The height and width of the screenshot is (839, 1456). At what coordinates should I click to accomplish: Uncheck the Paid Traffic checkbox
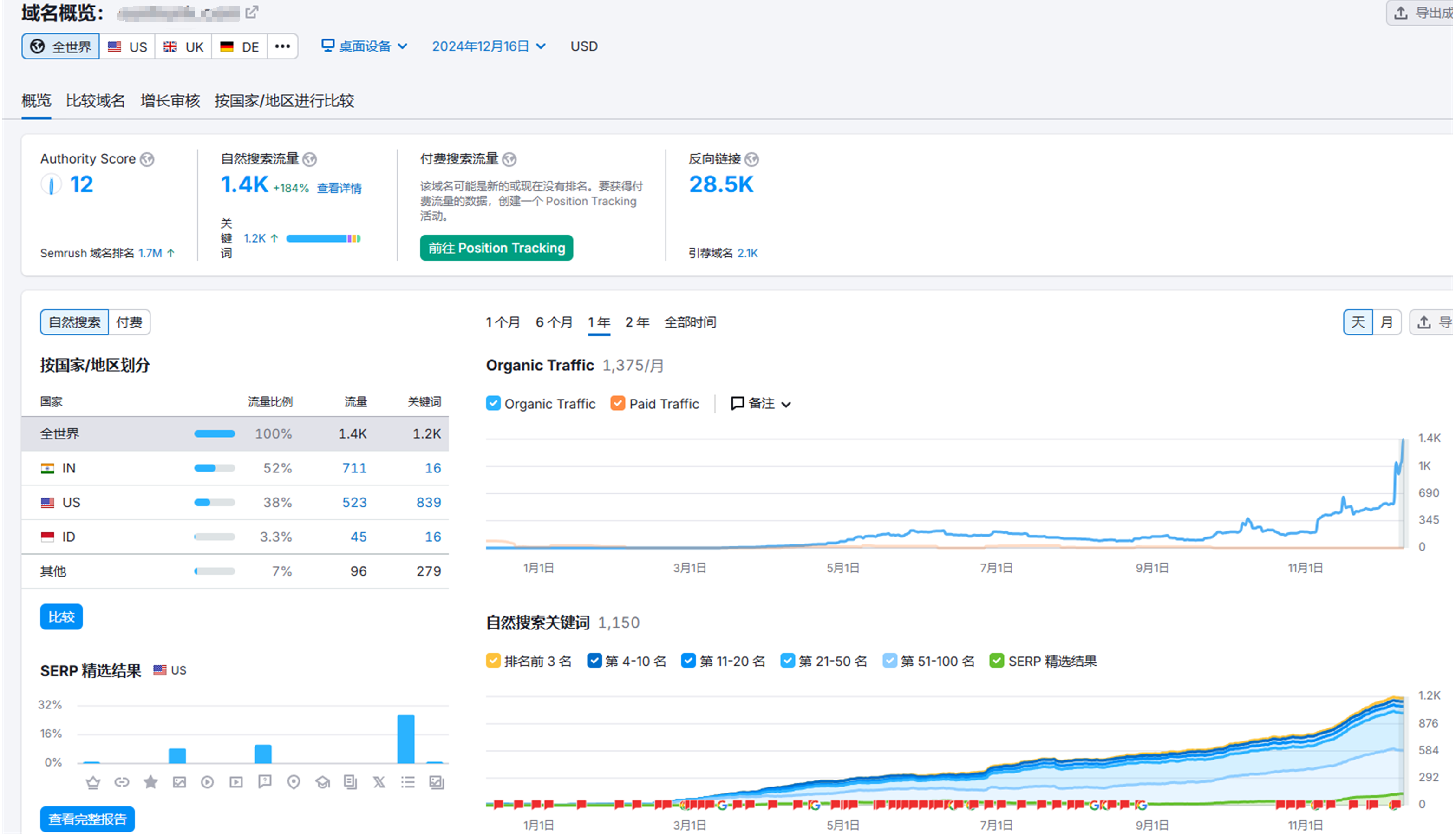(619, 404)
